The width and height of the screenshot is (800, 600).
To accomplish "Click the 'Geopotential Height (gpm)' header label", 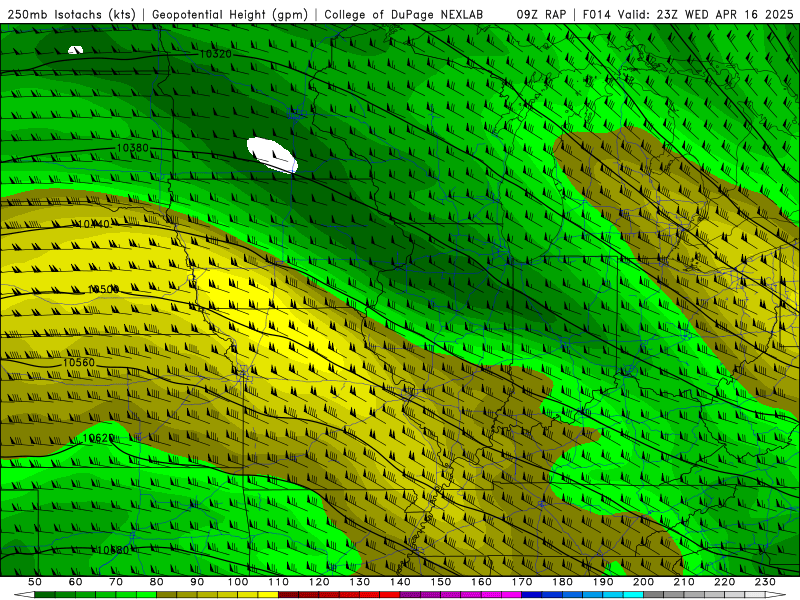I will click(230, 15).
